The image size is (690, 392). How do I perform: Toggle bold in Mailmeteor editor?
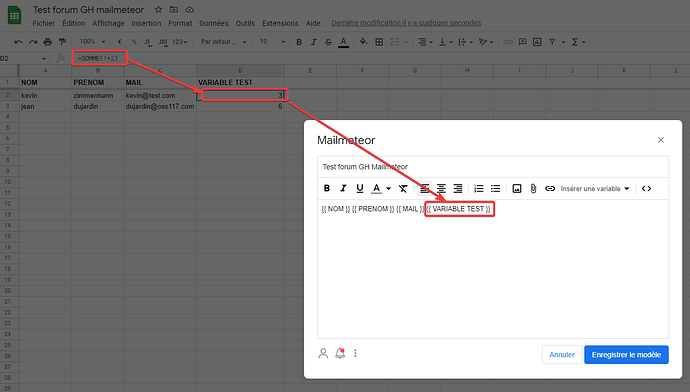tap(327, 188)
